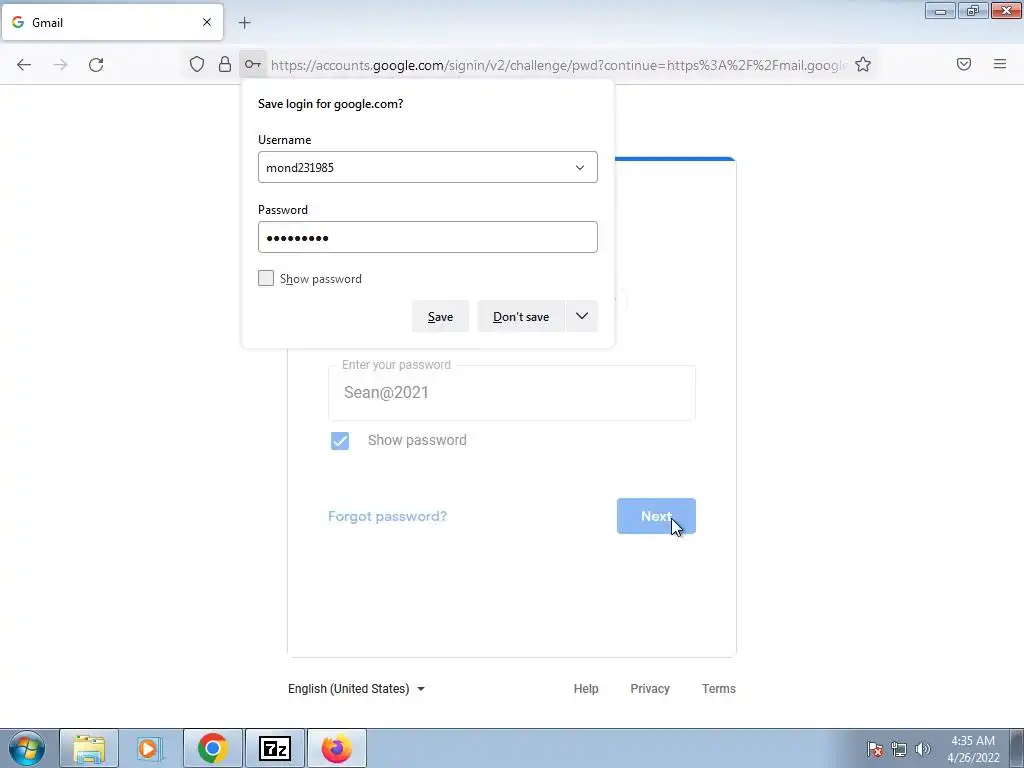
Task: Click the Enter your password field
Action: pos(512,392)
